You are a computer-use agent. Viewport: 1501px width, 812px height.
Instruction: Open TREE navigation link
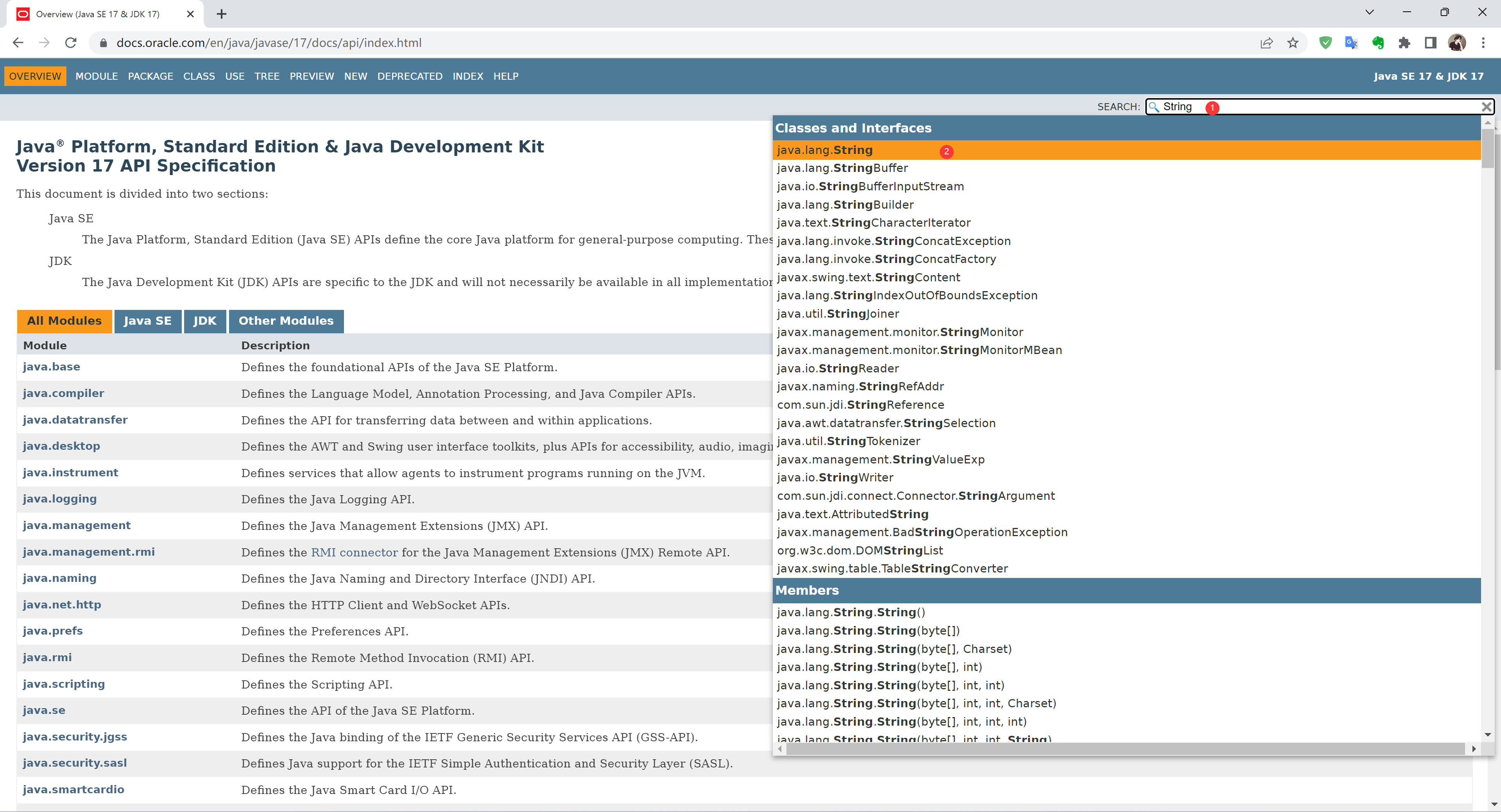[267, 76]
